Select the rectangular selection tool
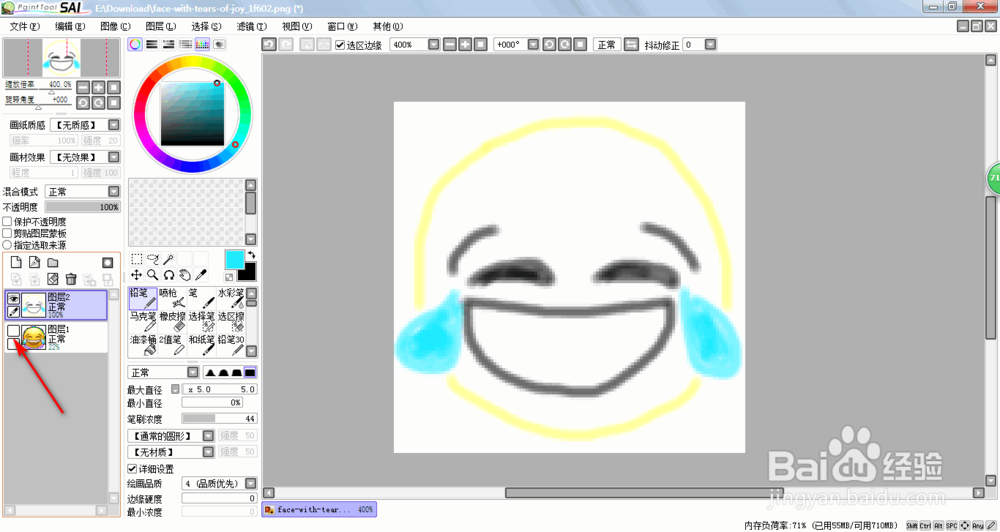The height and width of the screenshot is (532, 1000). (x=136, y=259)
